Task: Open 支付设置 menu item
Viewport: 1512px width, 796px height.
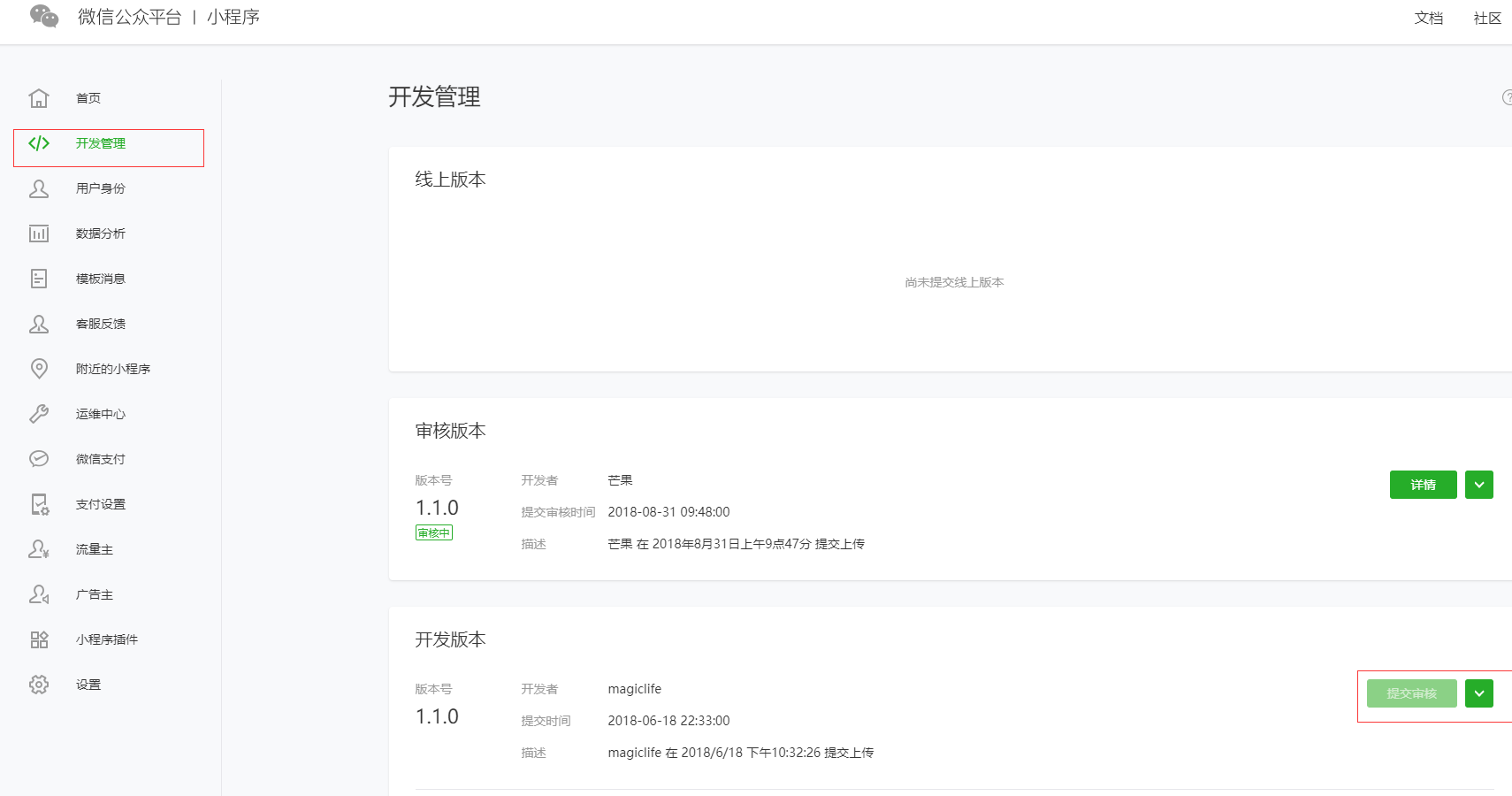Action: (101, 504)
